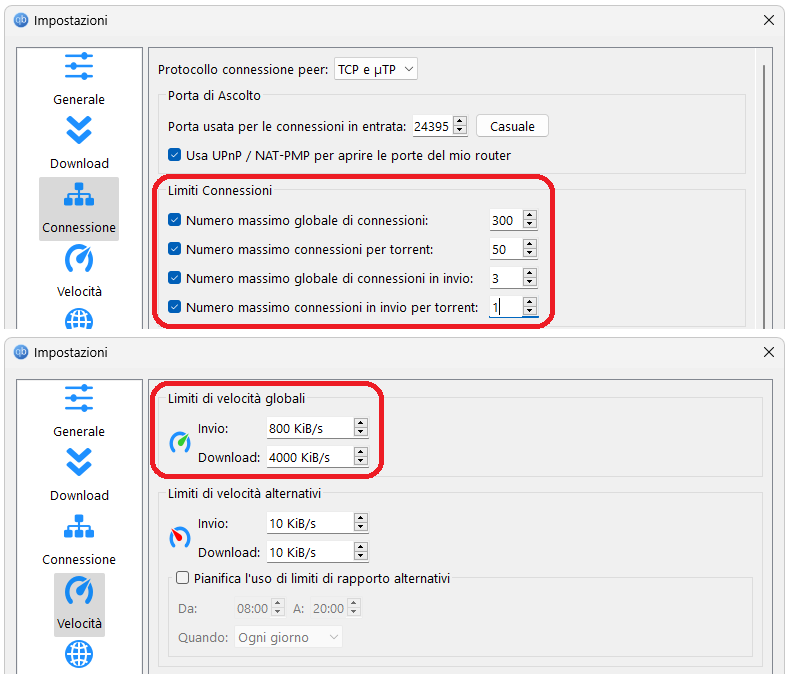Screen dimensions: 792x674
Task: Open Protocollo connessione peer dropdown
Action: (375, 69)
